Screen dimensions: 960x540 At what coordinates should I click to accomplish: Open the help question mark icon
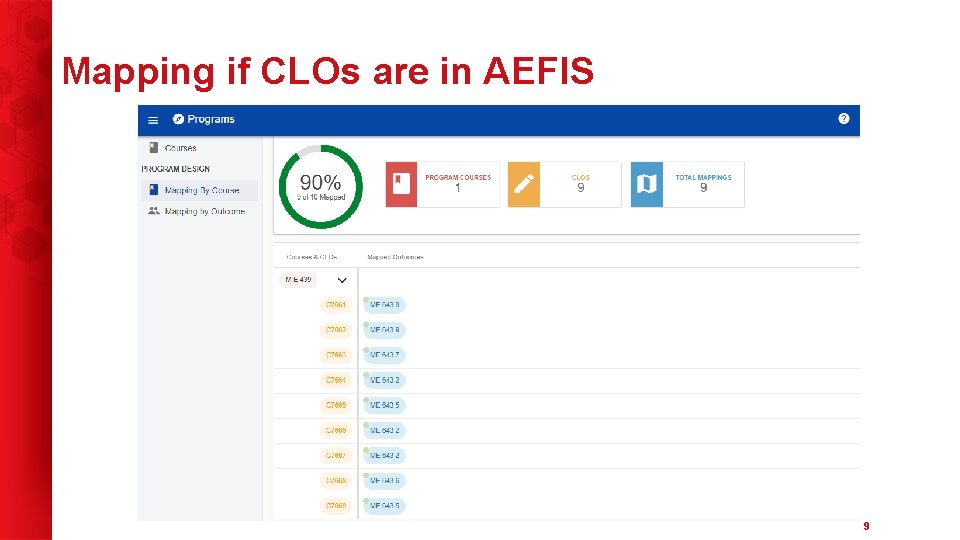pos(844,119)
